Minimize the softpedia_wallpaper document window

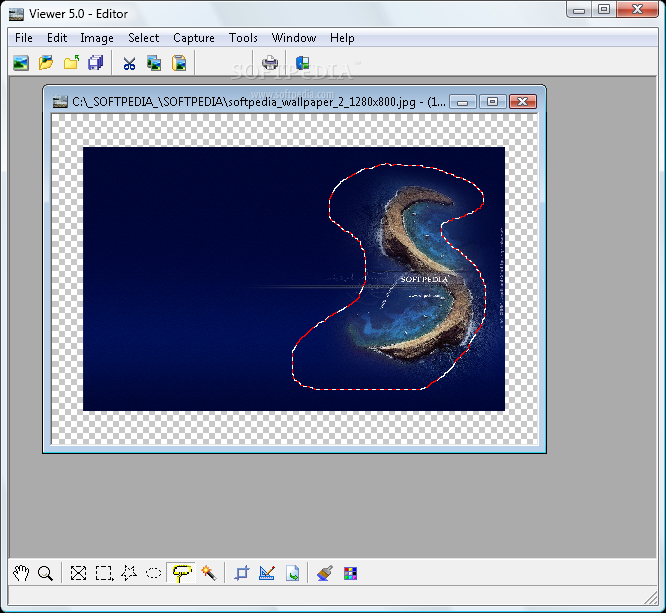point(463,102)
